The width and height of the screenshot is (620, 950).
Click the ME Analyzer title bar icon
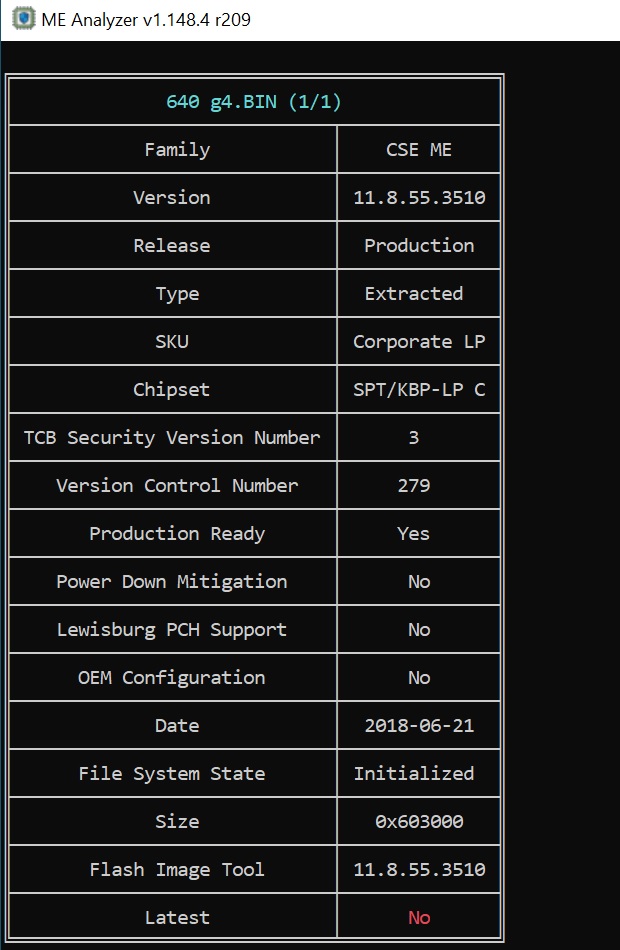pyautogui.click(x=20, y=19)
